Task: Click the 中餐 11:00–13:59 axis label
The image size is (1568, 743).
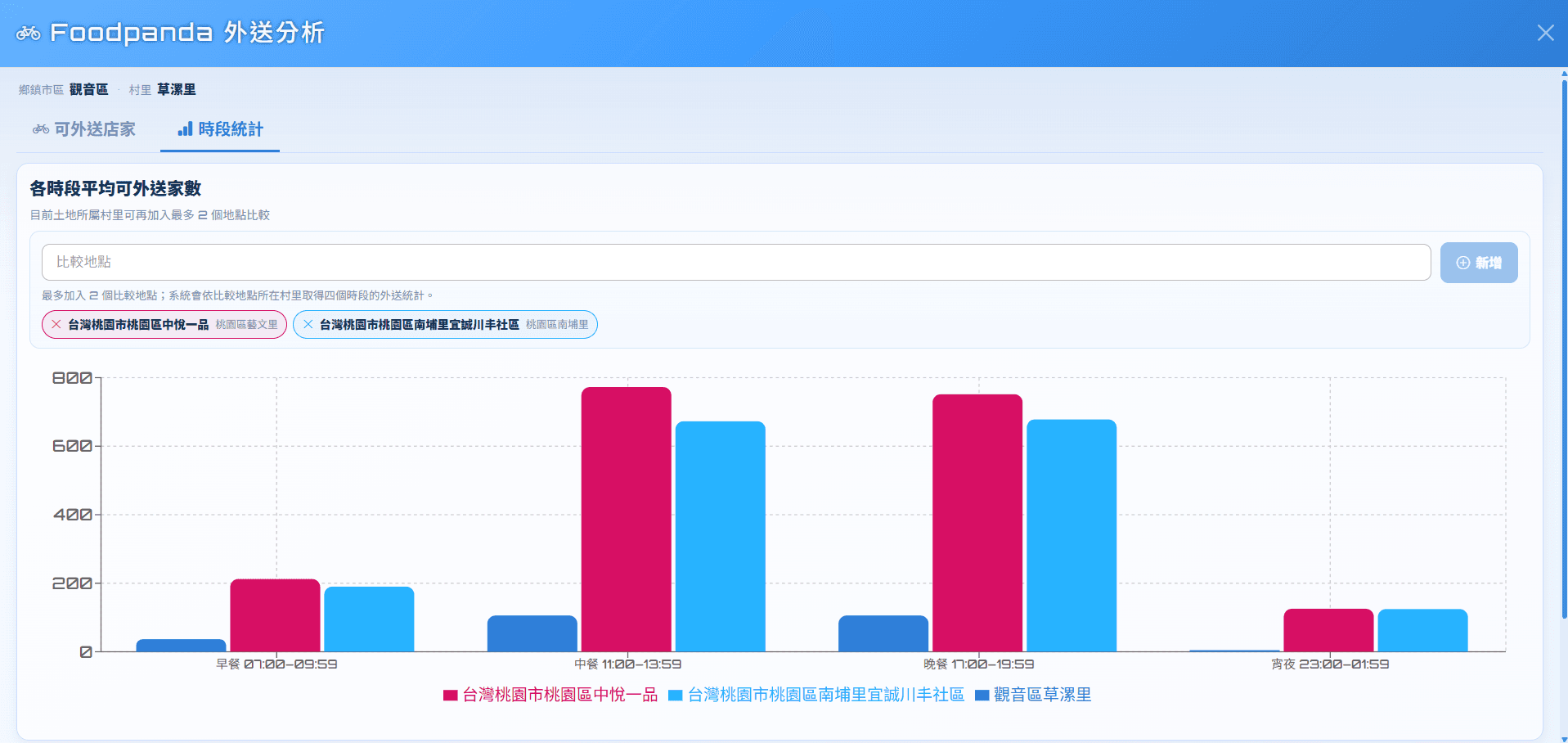Action: pyautogui.click(x=627, y=664)
